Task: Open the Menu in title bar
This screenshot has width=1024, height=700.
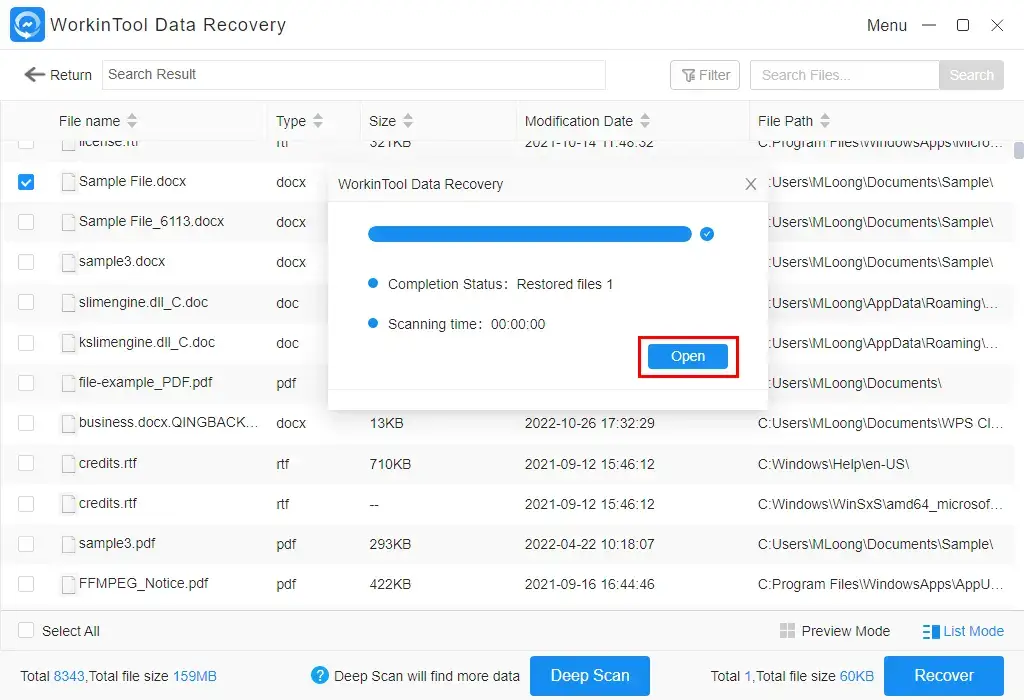Action: click(886, 25)
